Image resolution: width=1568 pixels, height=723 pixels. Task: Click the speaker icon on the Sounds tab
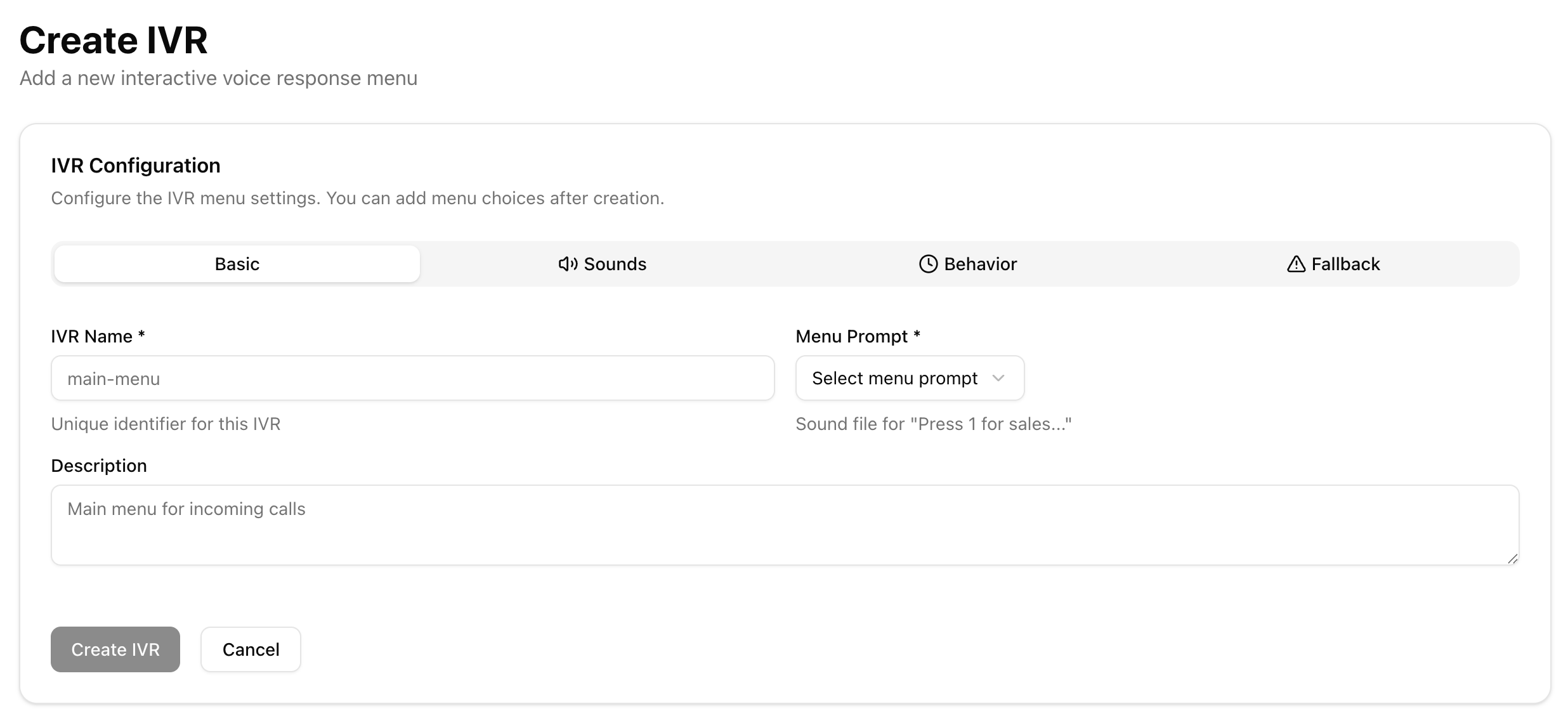pos(568,264)
